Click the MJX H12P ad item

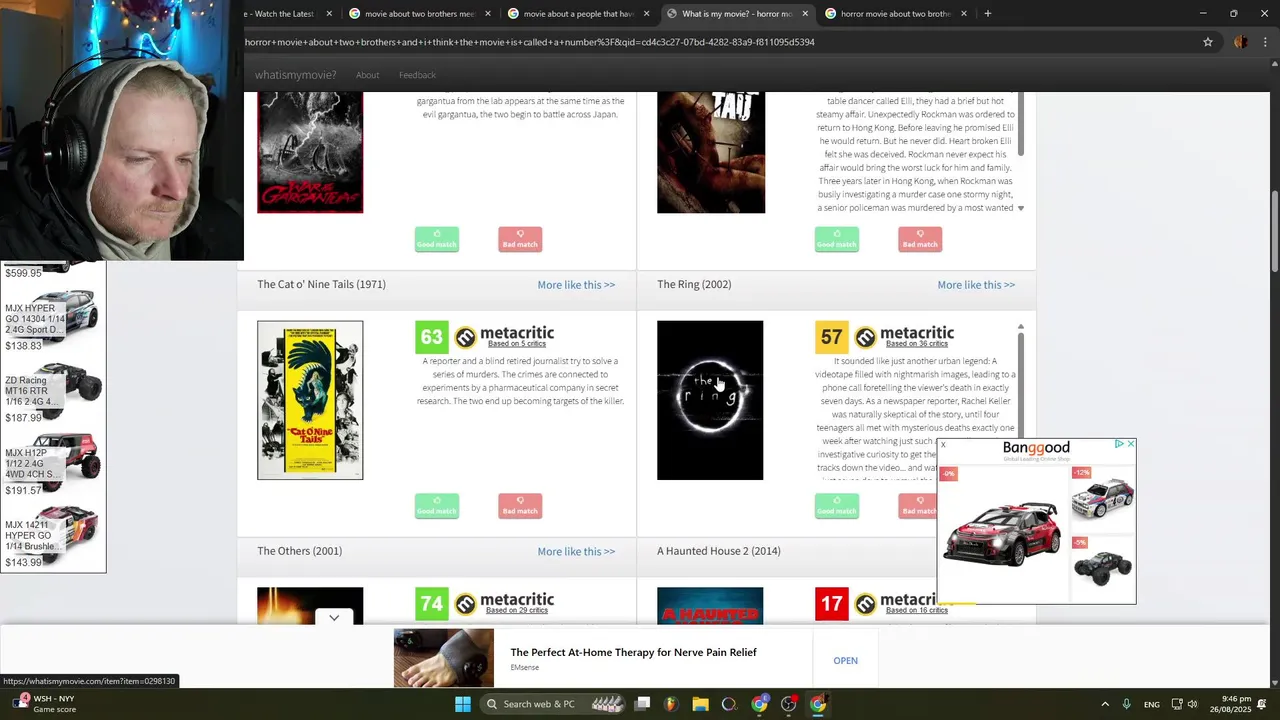(x=52, y=465)
